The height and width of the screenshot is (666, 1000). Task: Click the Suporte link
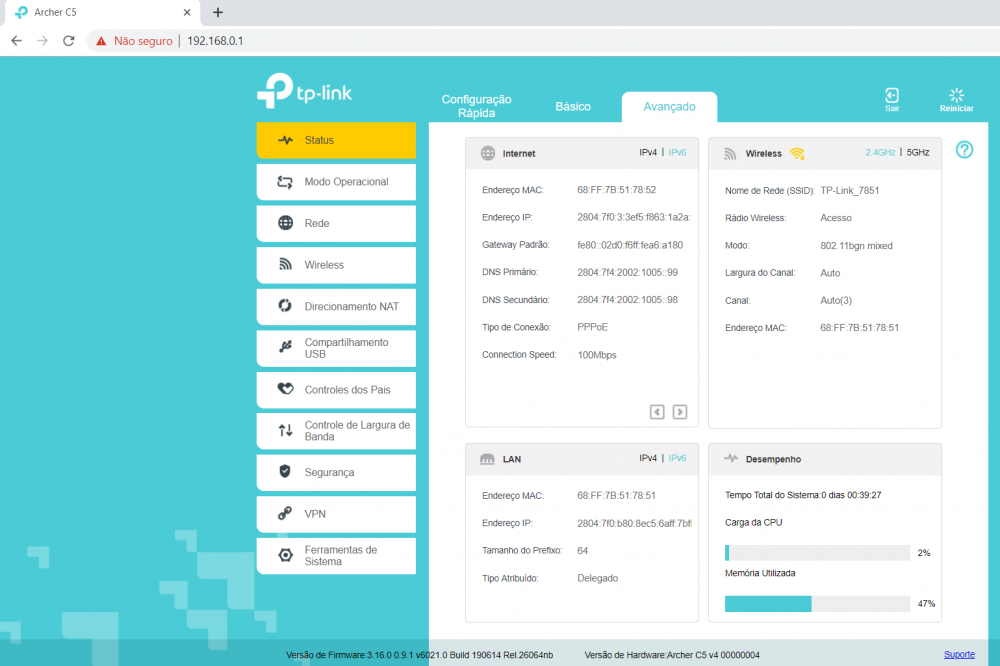(x=959, y=654)
